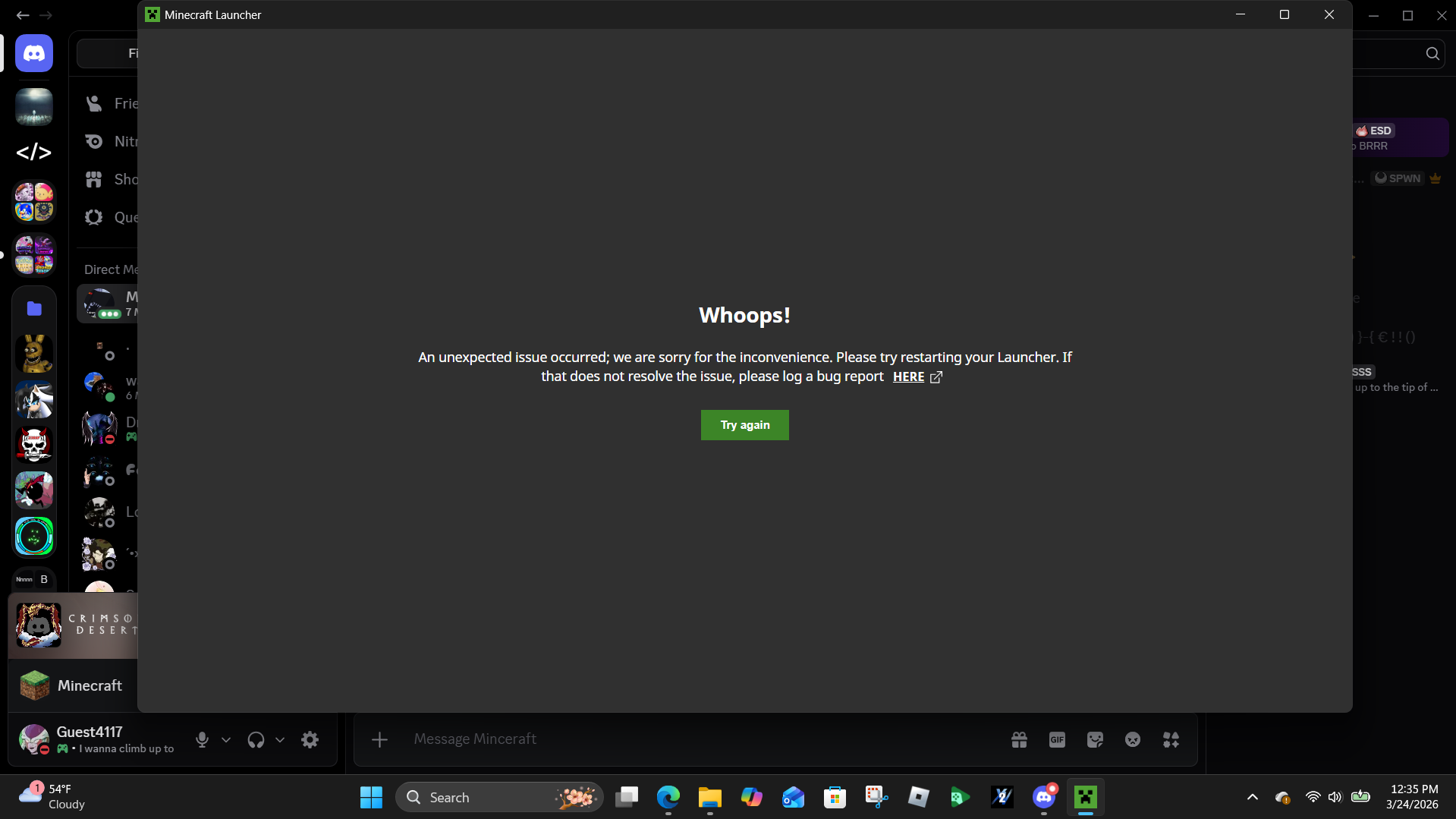Open Copilot from the taskbar

tap(752, 798)
